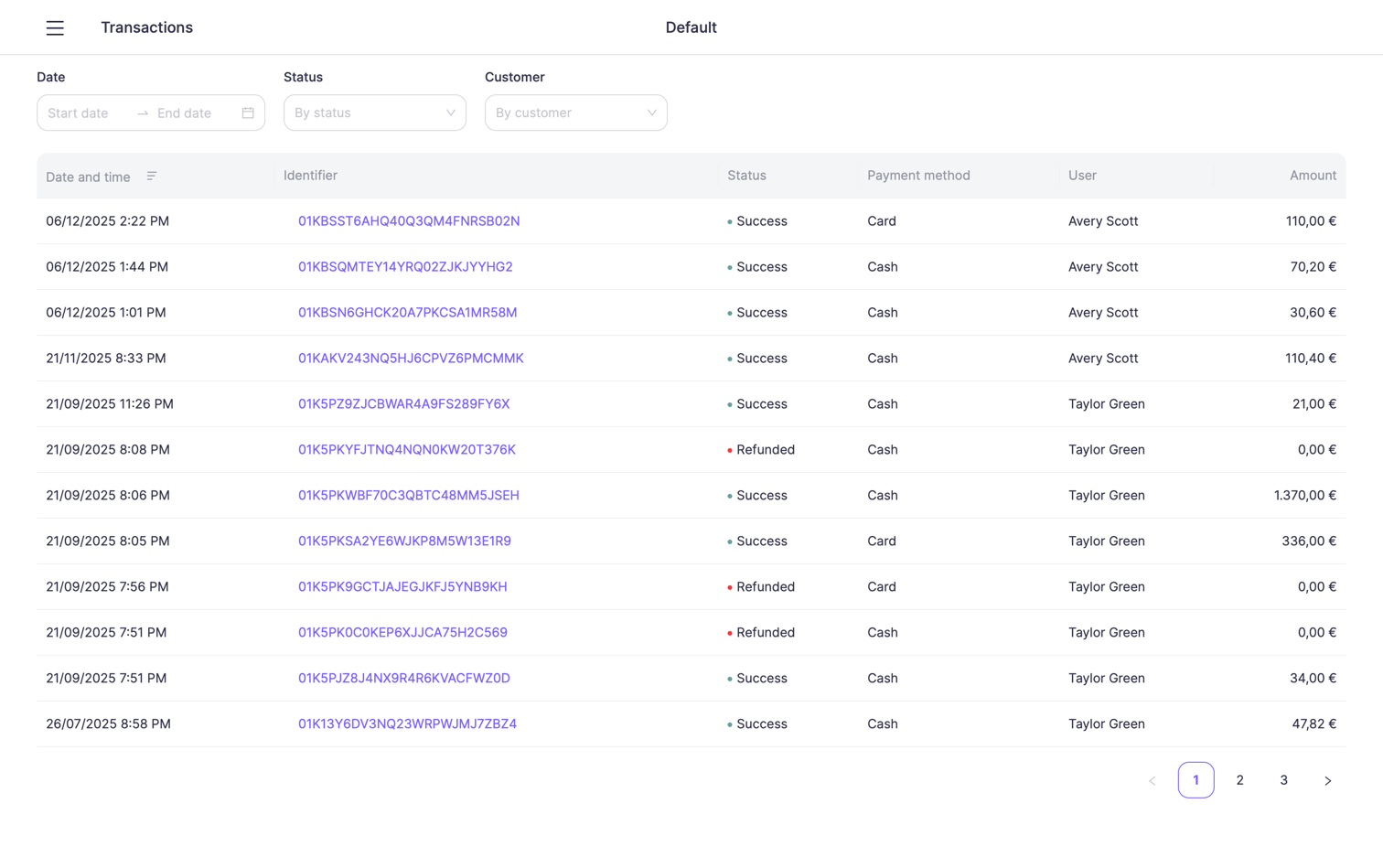Click the green Success dot on the first row
Screen dimensions: 1383x868
click(x=729, y=220)
